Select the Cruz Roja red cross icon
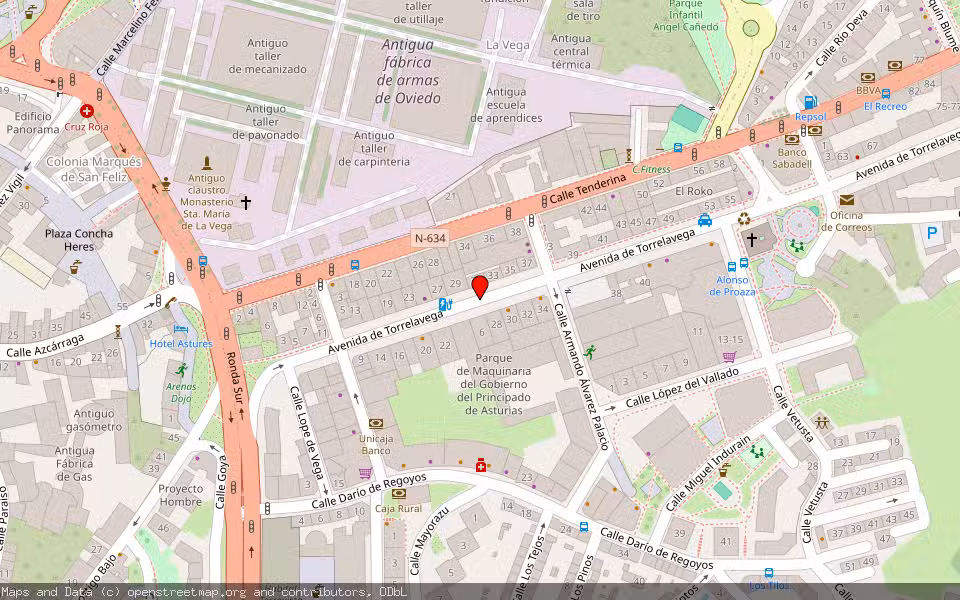 87,111
